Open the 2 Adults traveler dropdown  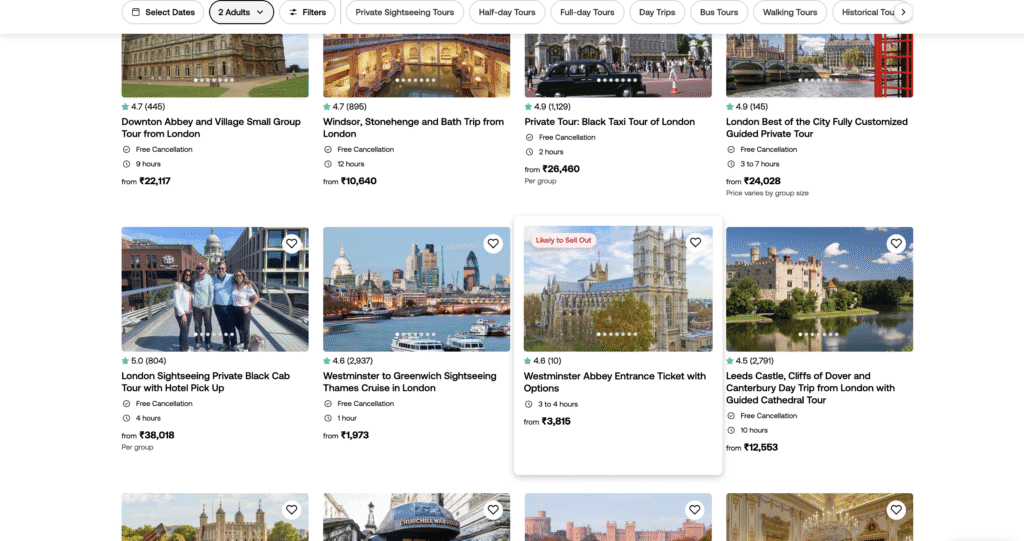(241, 12)
